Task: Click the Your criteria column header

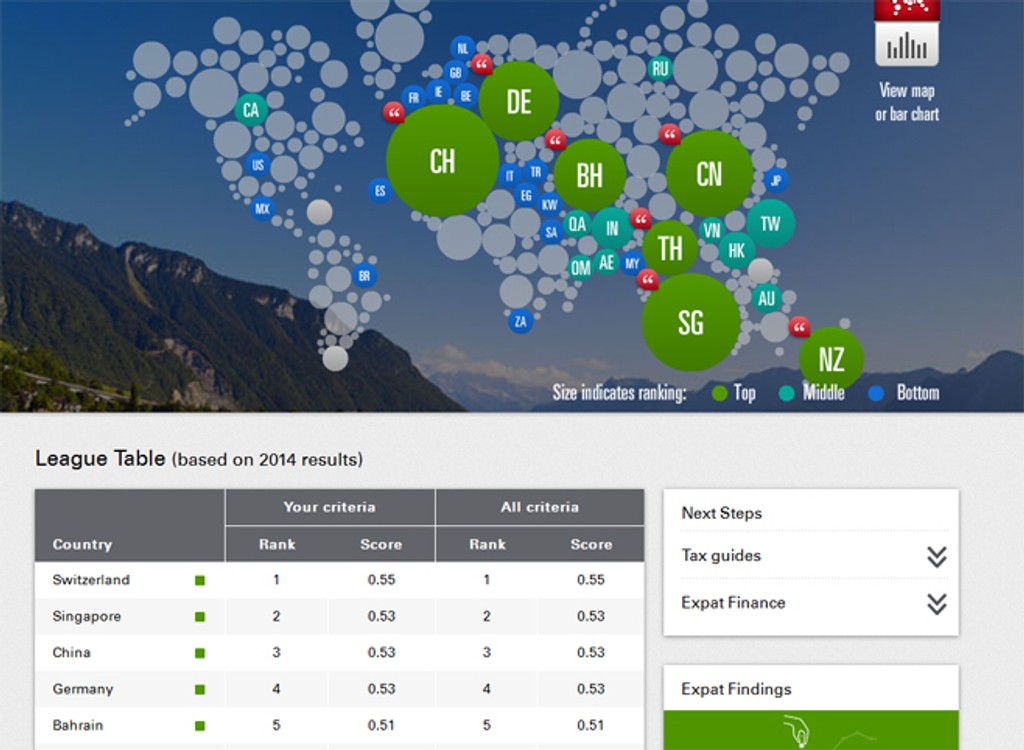Action: (x=329, y=507)
